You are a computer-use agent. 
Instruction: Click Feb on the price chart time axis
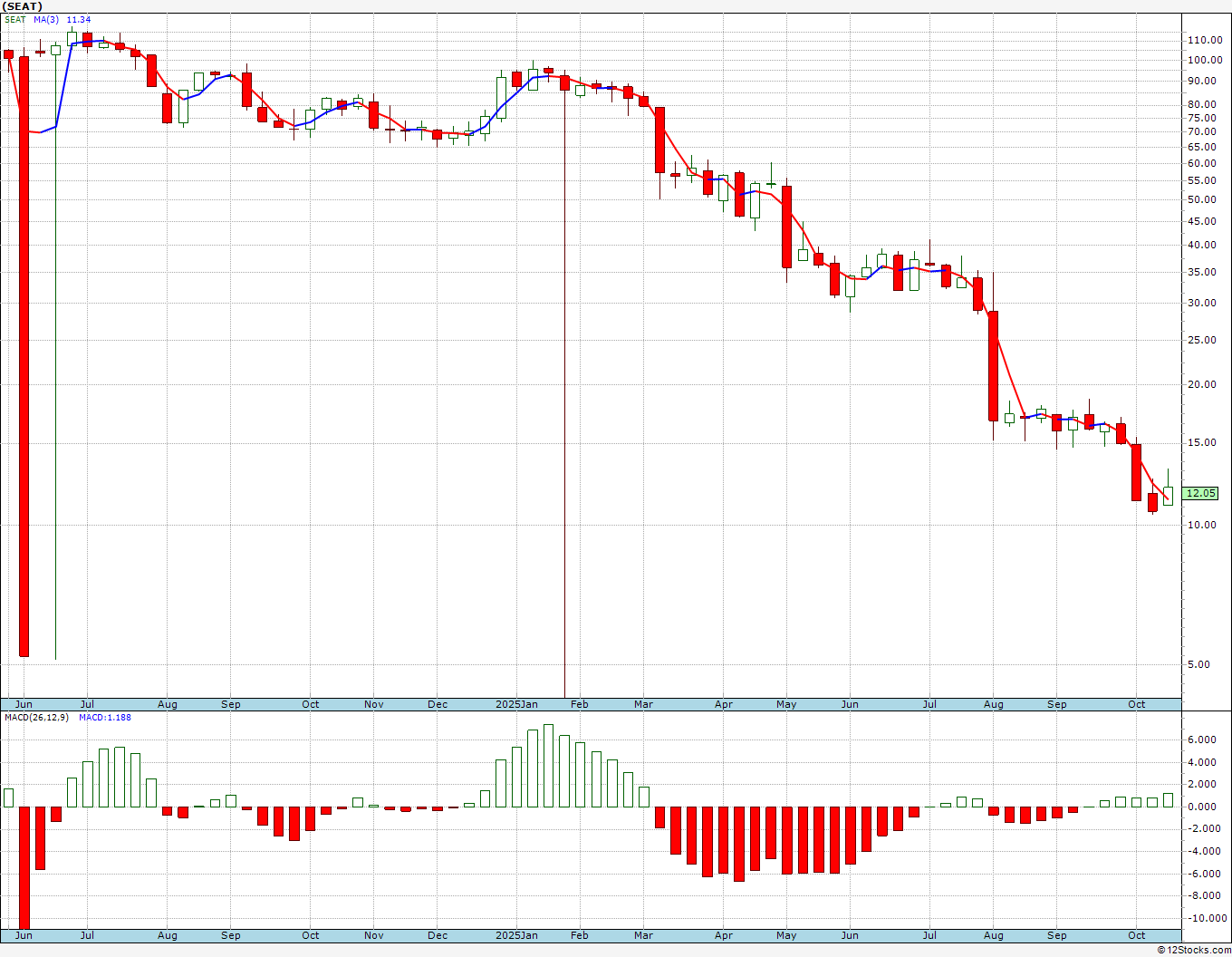pyautogui.click(x=579, y=704)
